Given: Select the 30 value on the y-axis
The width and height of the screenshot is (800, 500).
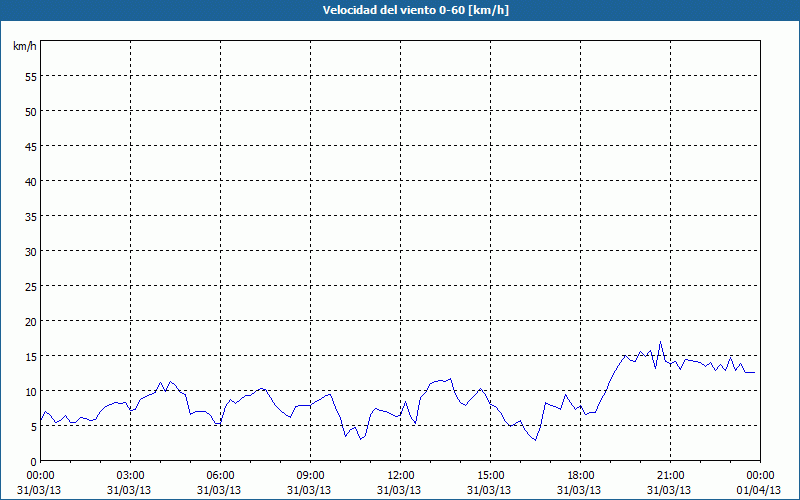Looking at the screenshot, I should click(x=31, y=251).
